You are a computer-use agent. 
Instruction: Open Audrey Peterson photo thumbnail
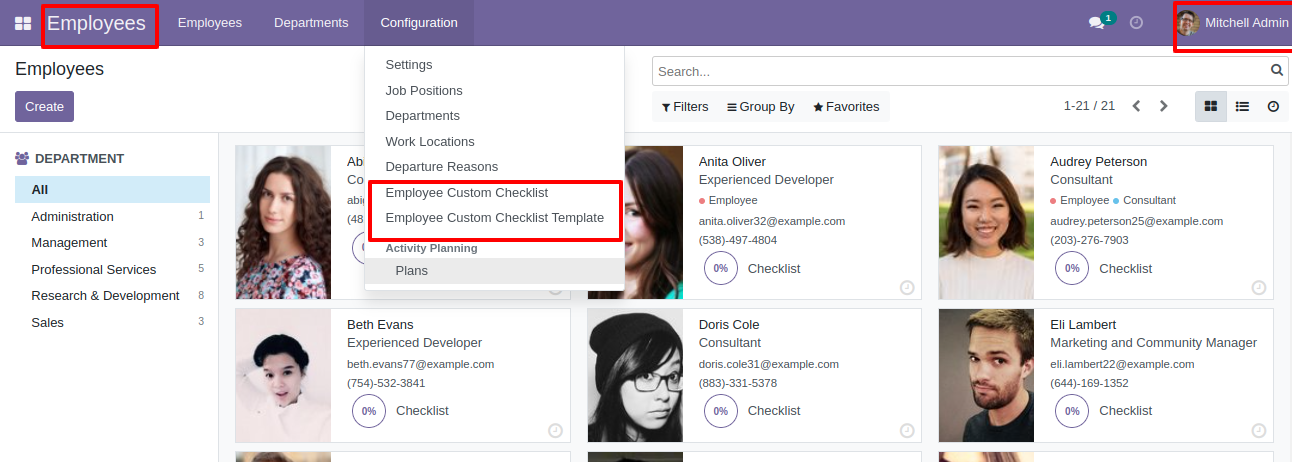click(986, 222)
